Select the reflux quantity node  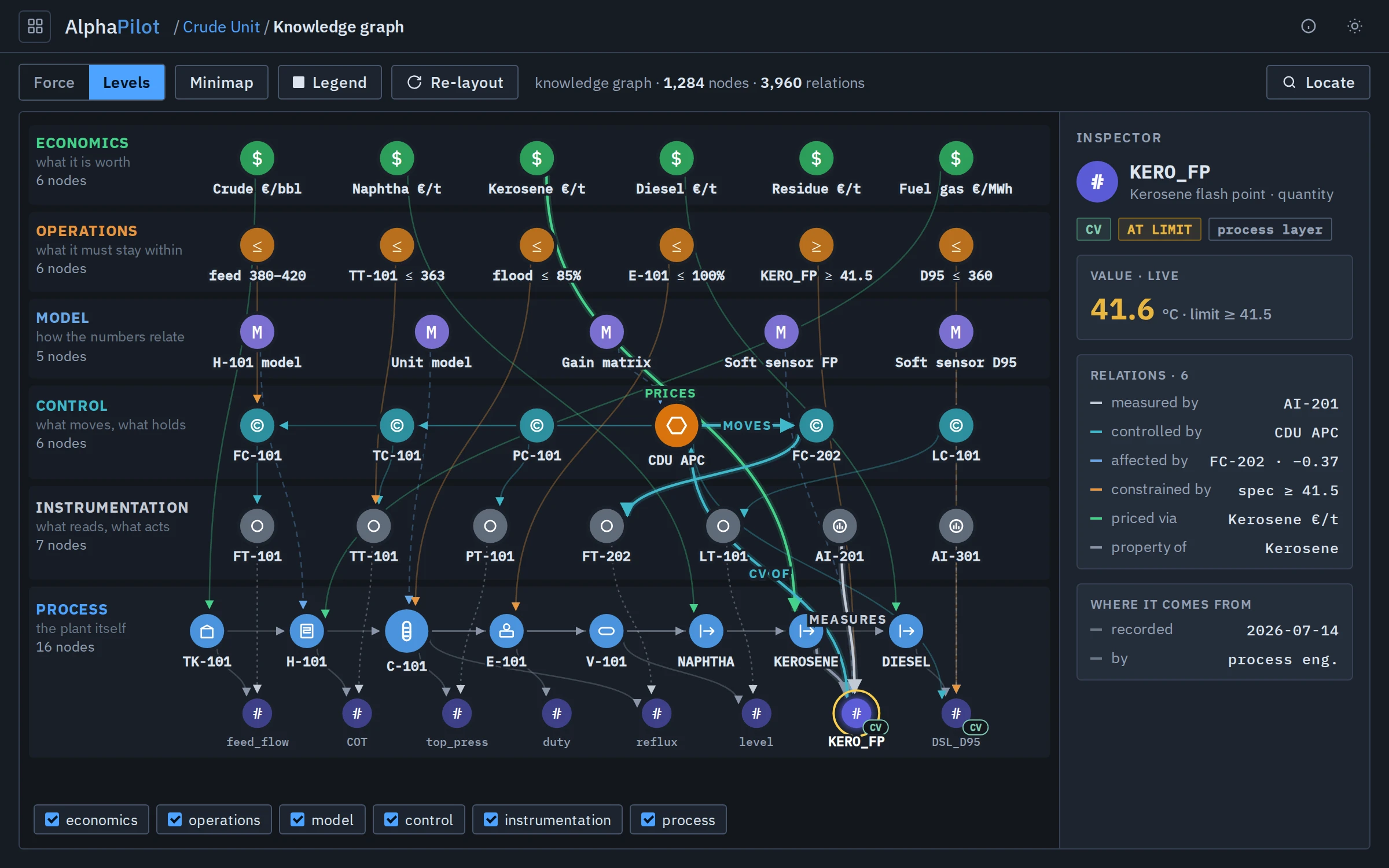tap(656, 713)
